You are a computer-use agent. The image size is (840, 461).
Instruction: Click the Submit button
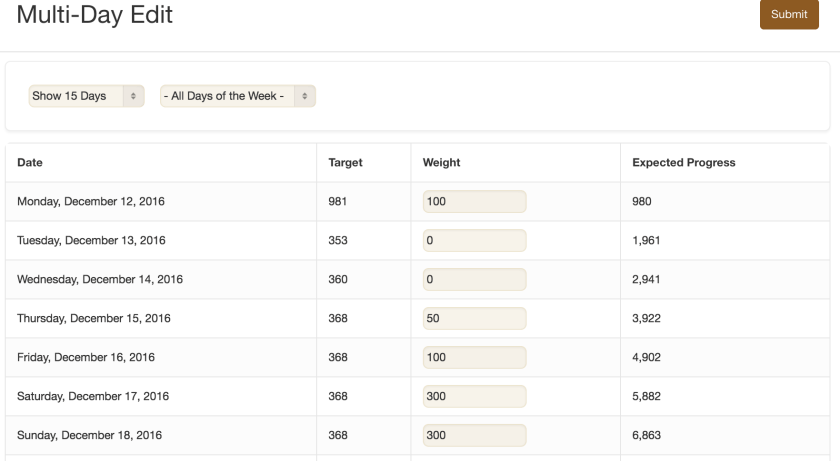click(789, 14)
